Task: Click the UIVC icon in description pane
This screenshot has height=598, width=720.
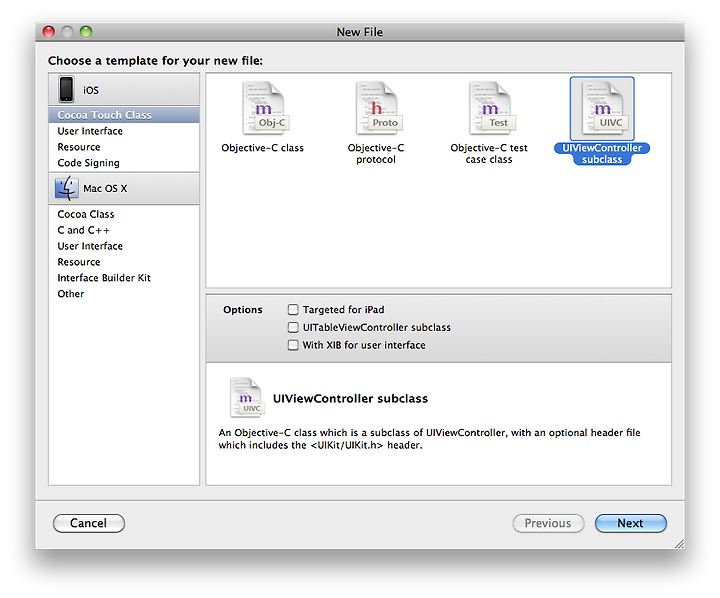Action: coord(247,397)
